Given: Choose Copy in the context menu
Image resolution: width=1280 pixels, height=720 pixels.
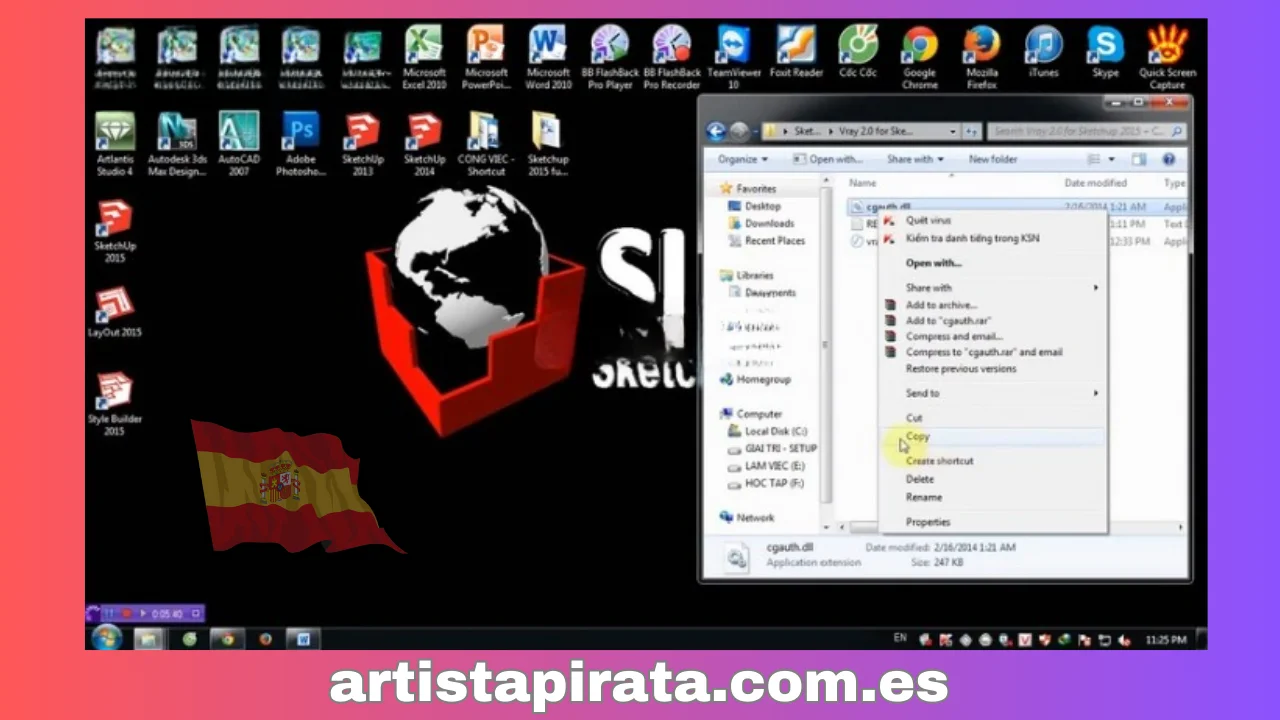Looking at the screenshot, I should point(993,437).
